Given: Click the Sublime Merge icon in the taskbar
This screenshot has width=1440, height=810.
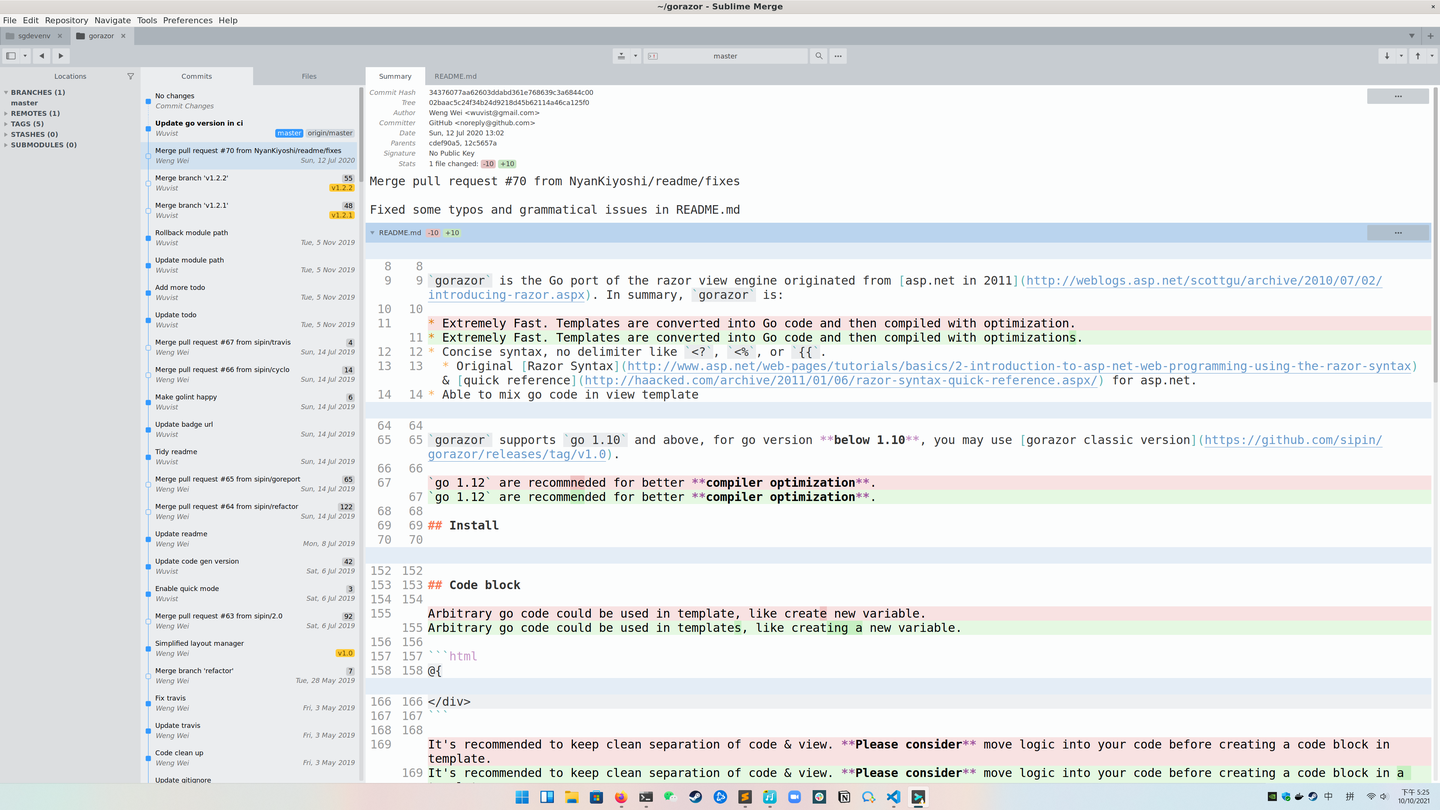Looking at the screenshot, I should click(918, 797).
